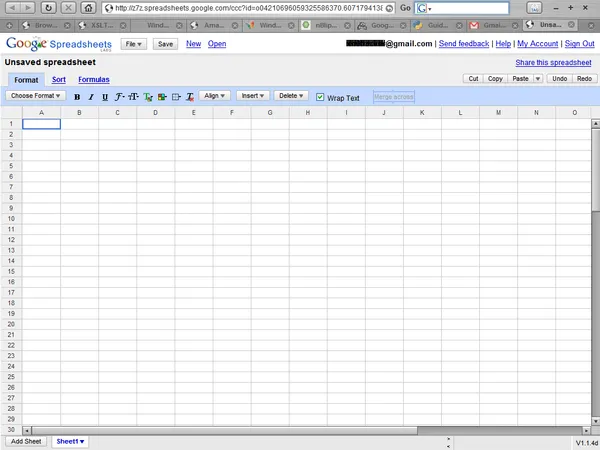This screenshot has height=450, width=600.
Task: Open the cell background color picker
Action: point(162,97)
